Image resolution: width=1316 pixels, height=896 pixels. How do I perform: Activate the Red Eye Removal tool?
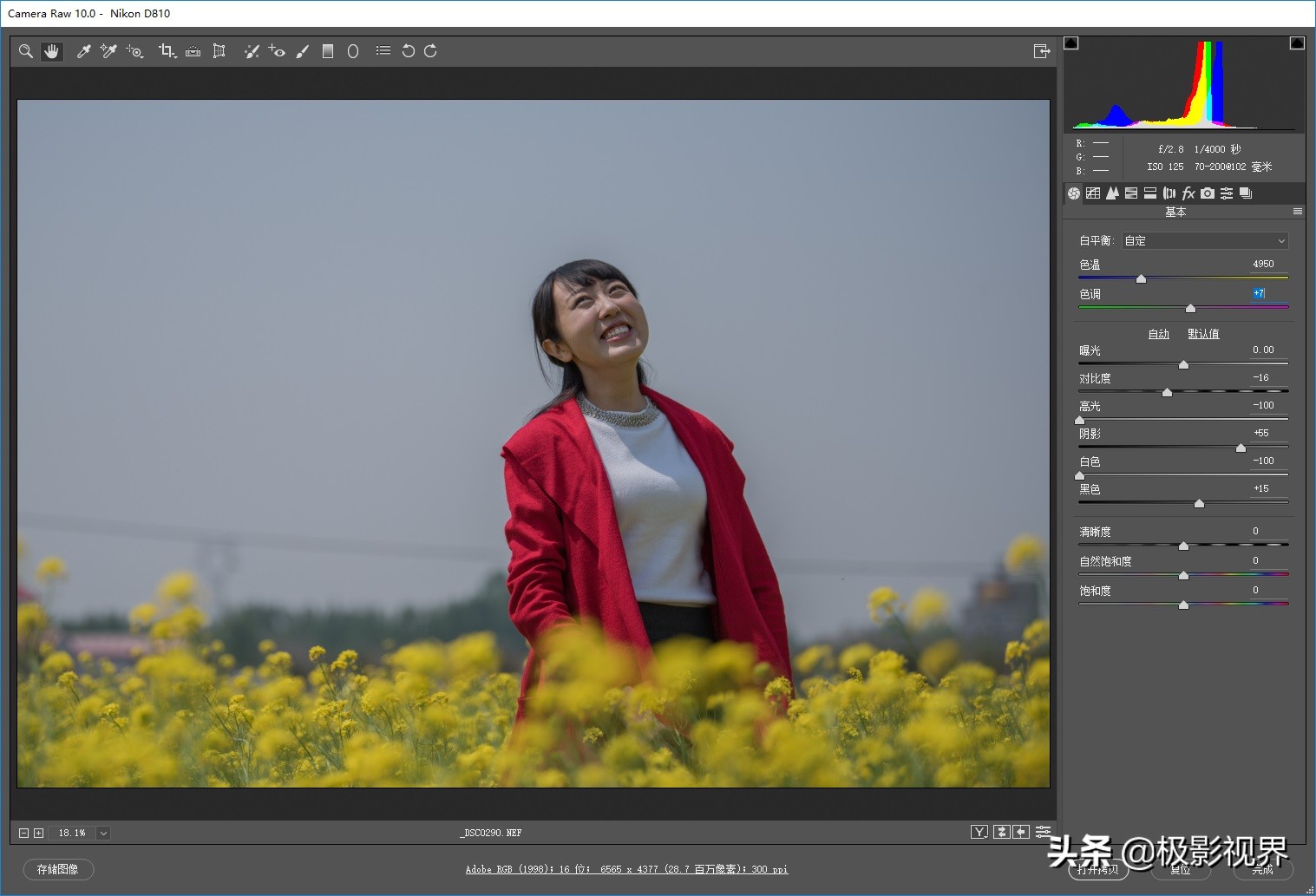click(277, 51)
